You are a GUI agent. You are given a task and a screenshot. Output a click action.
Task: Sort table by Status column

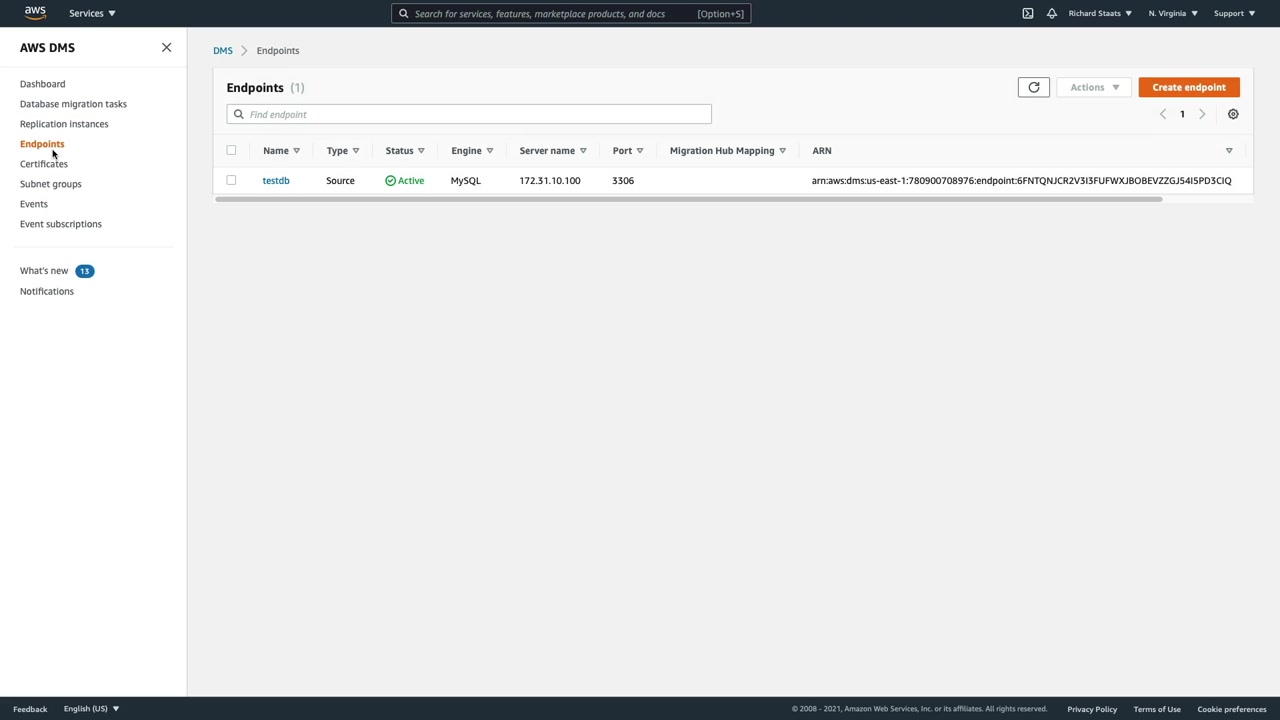(x=405, y=150)
